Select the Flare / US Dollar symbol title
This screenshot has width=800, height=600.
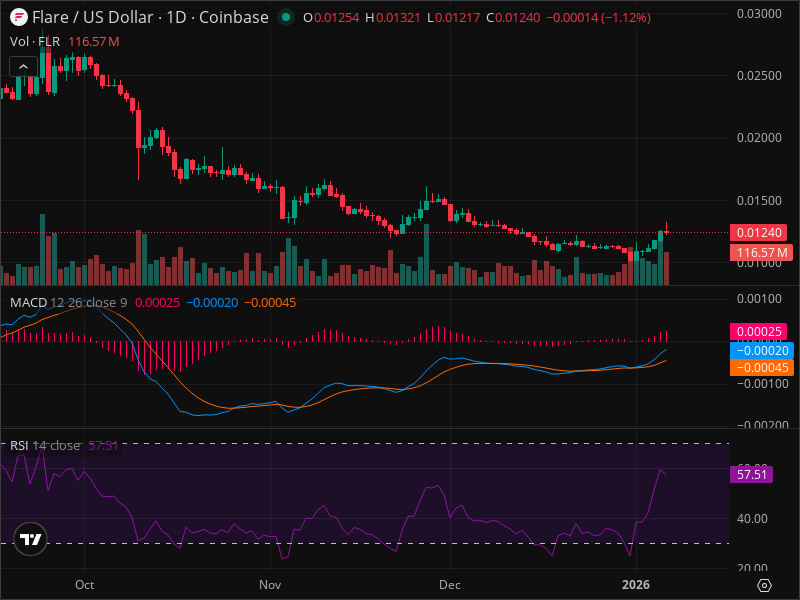point(150,17)
